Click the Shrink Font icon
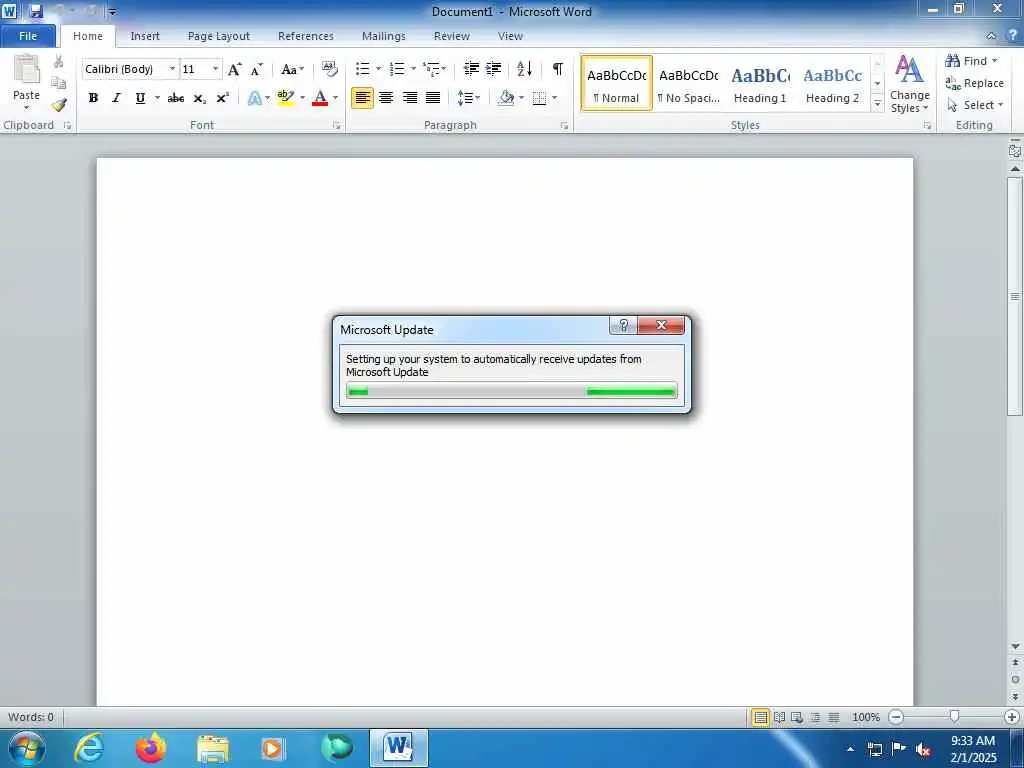The image size is (1024, 768). 257,69
